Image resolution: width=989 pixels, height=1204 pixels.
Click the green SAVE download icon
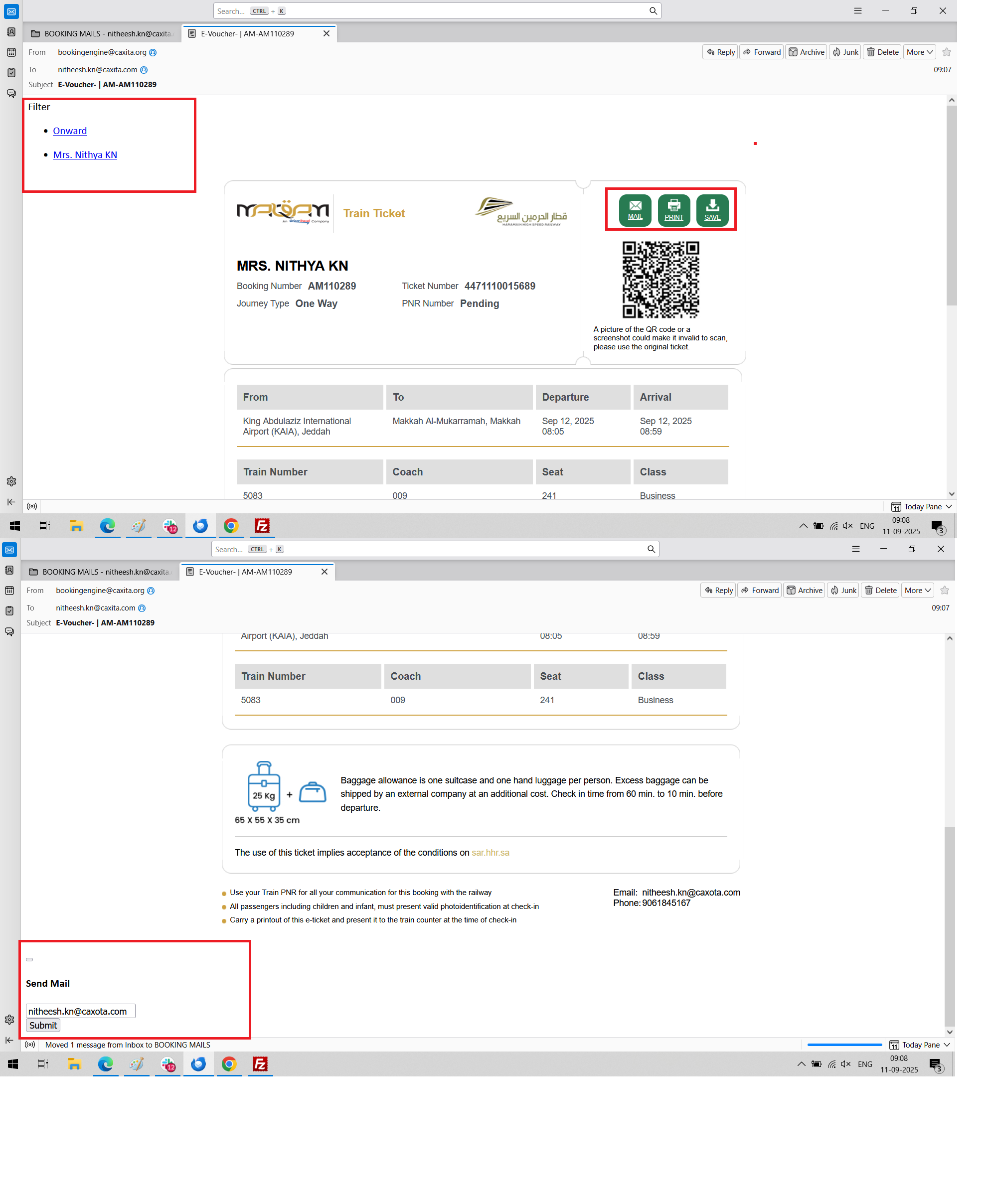click(x=712, y=210)
